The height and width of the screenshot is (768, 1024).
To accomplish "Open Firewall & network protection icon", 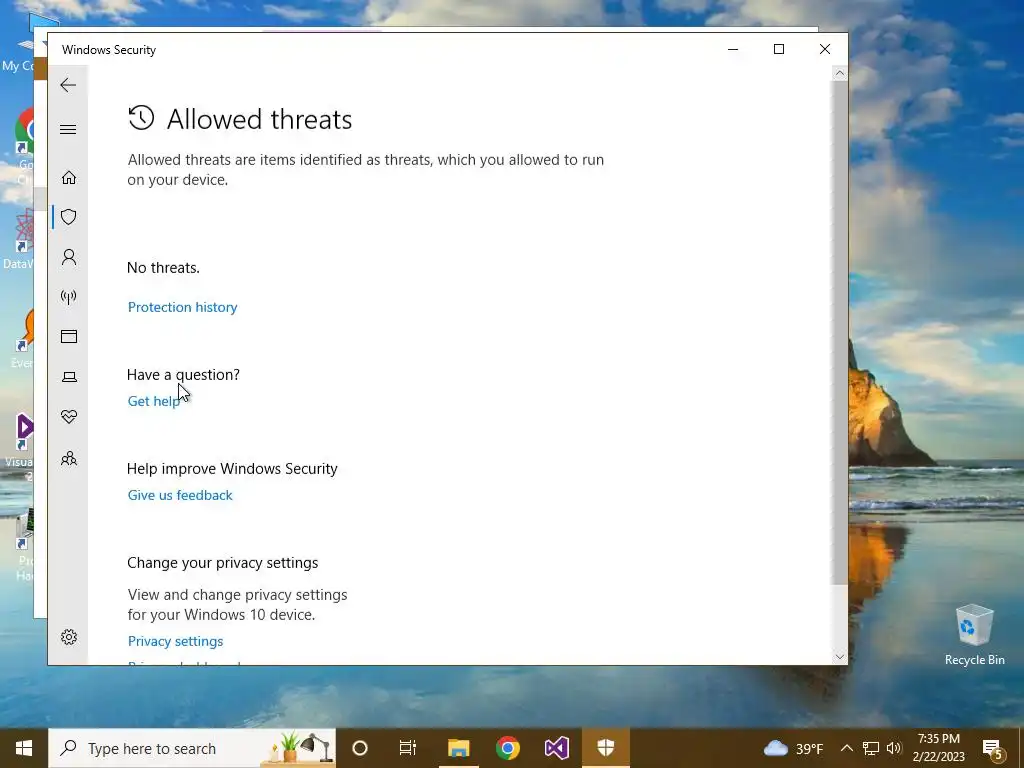I will pos(69,297).
